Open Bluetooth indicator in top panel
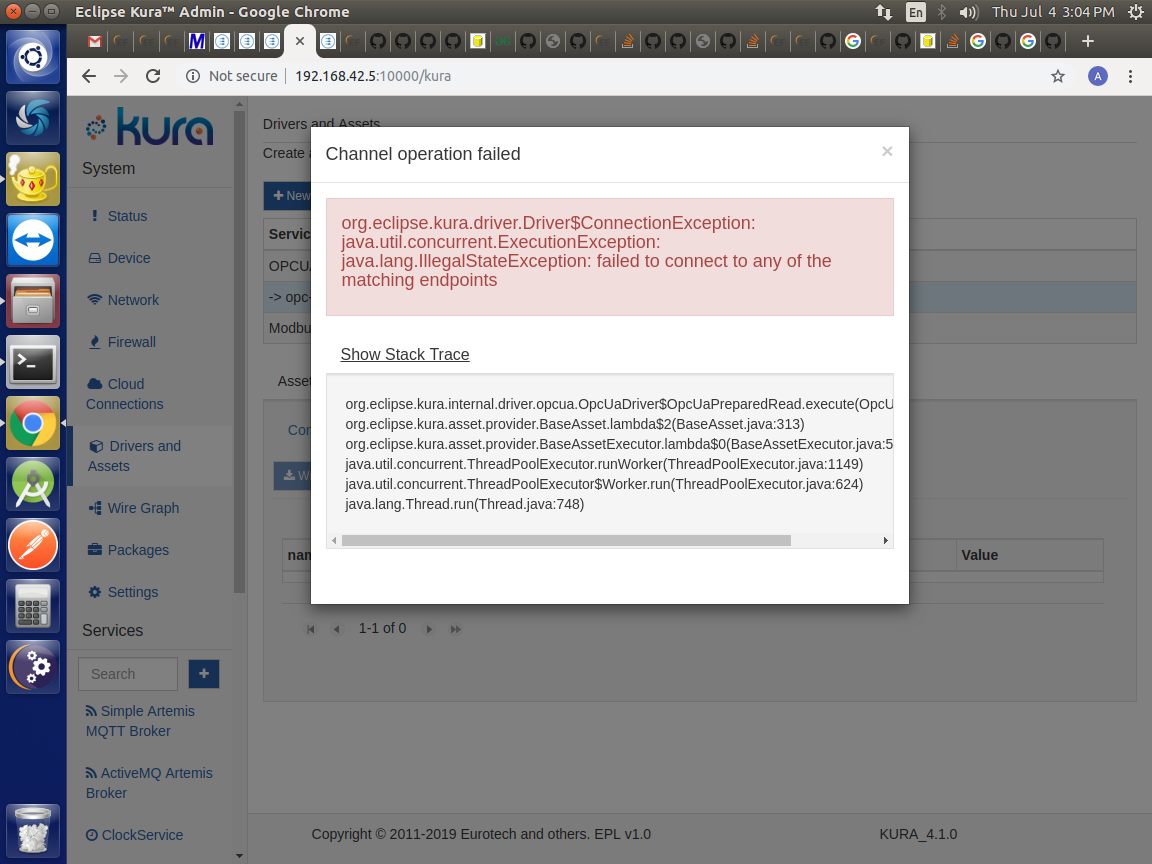Viewport: 1152px width, 864px height. tap(942, 12)
